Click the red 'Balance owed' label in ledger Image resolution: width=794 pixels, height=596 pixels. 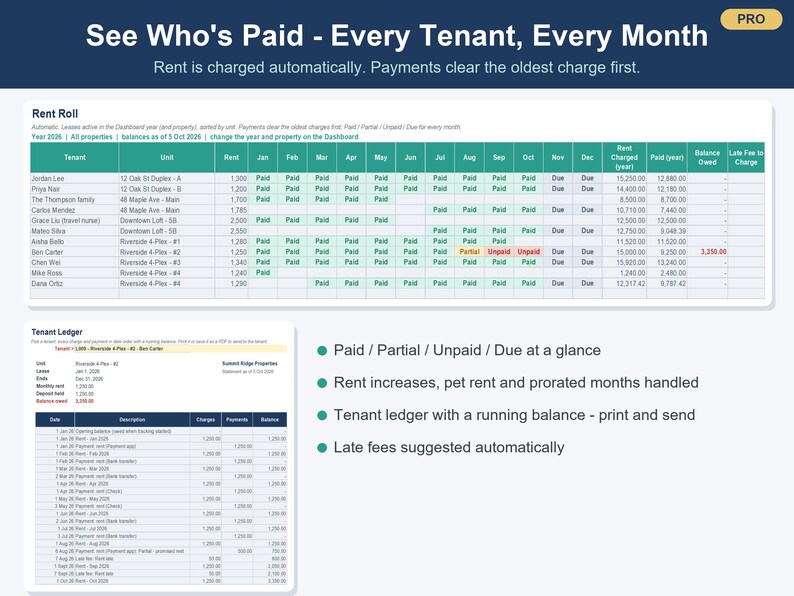point(52,401)
